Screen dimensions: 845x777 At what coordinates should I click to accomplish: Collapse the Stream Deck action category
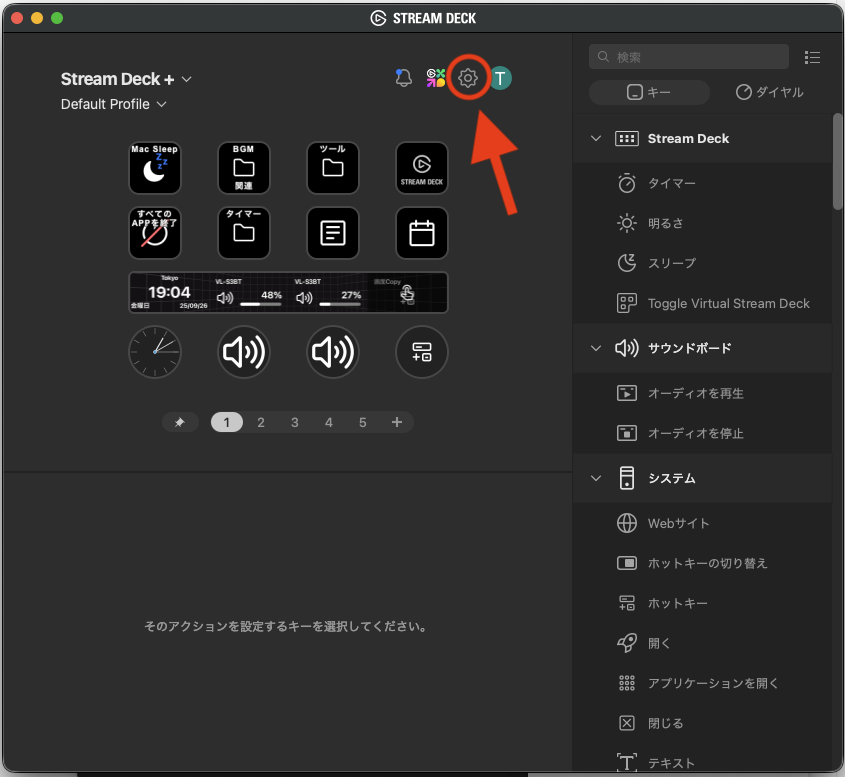pyautogui.click(x=595, y=138)
